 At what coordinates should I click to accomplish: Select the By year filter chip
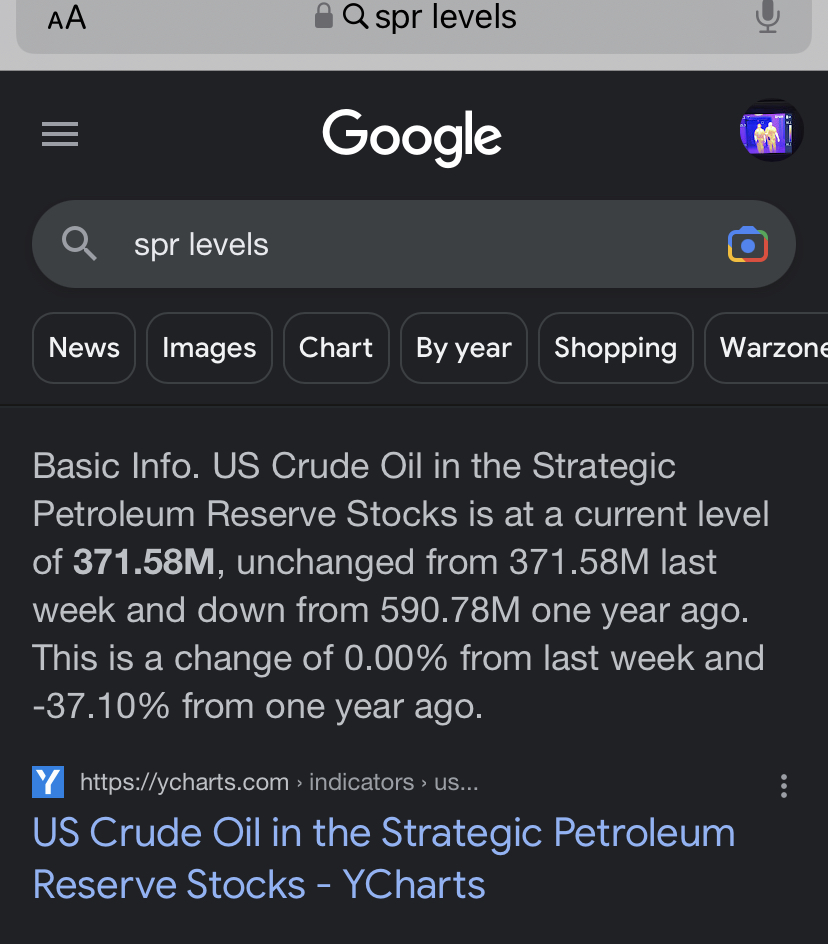pyautogui.click(x=464, y=348)
